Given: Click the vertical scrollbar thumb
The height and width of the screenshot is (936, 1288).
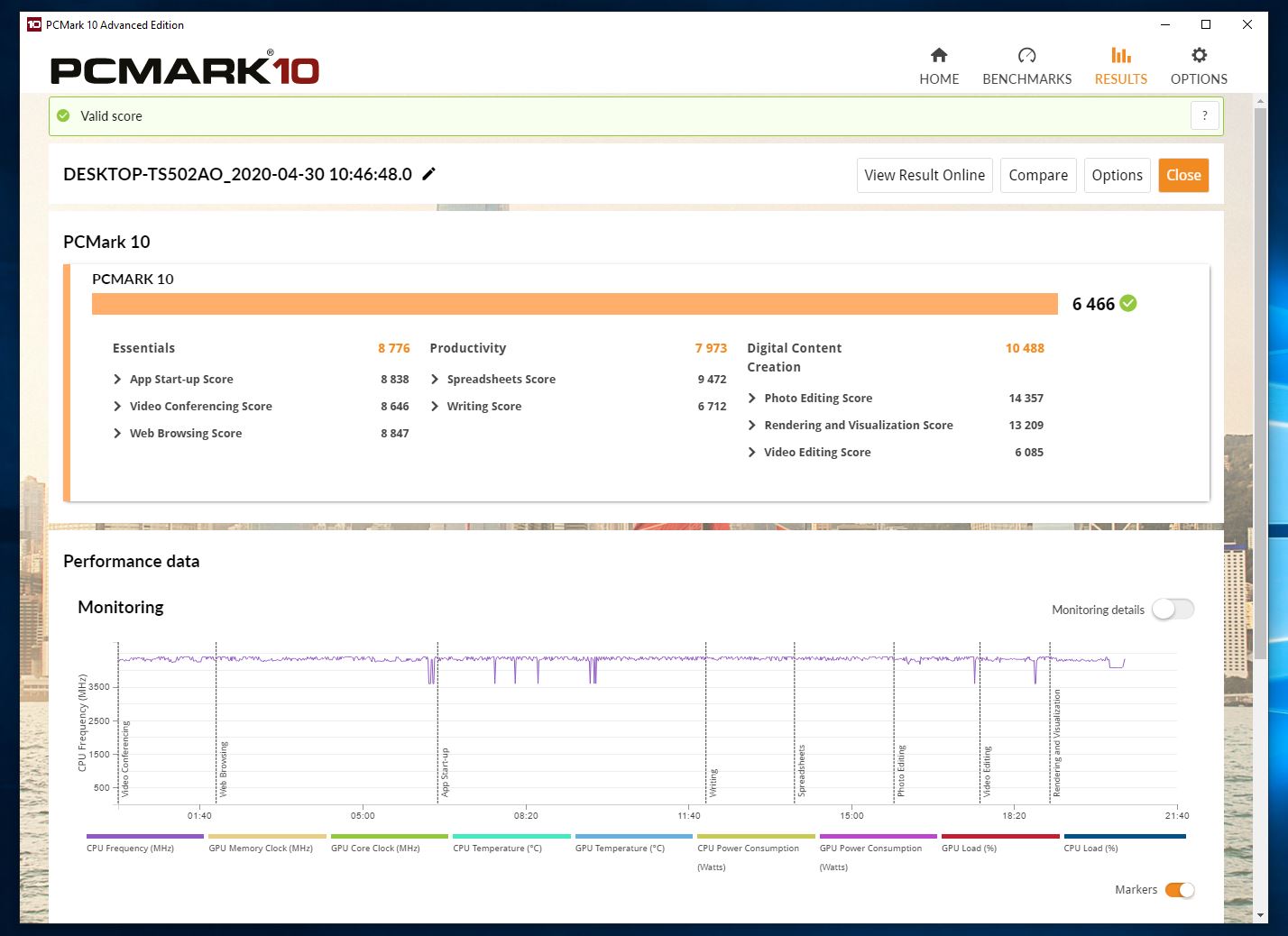Looking at the screenshot, I should 1260,381.
